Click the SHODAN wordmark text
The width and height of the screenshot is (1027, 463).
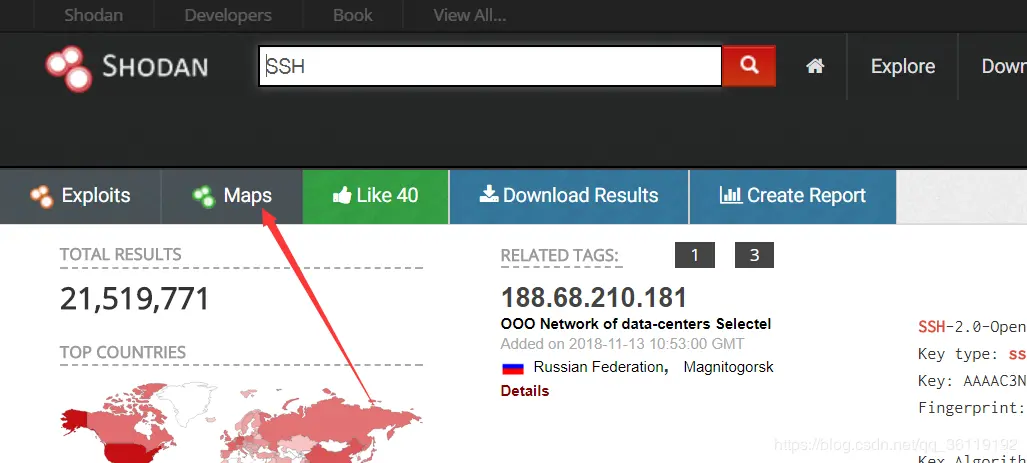tap(155, 67)
